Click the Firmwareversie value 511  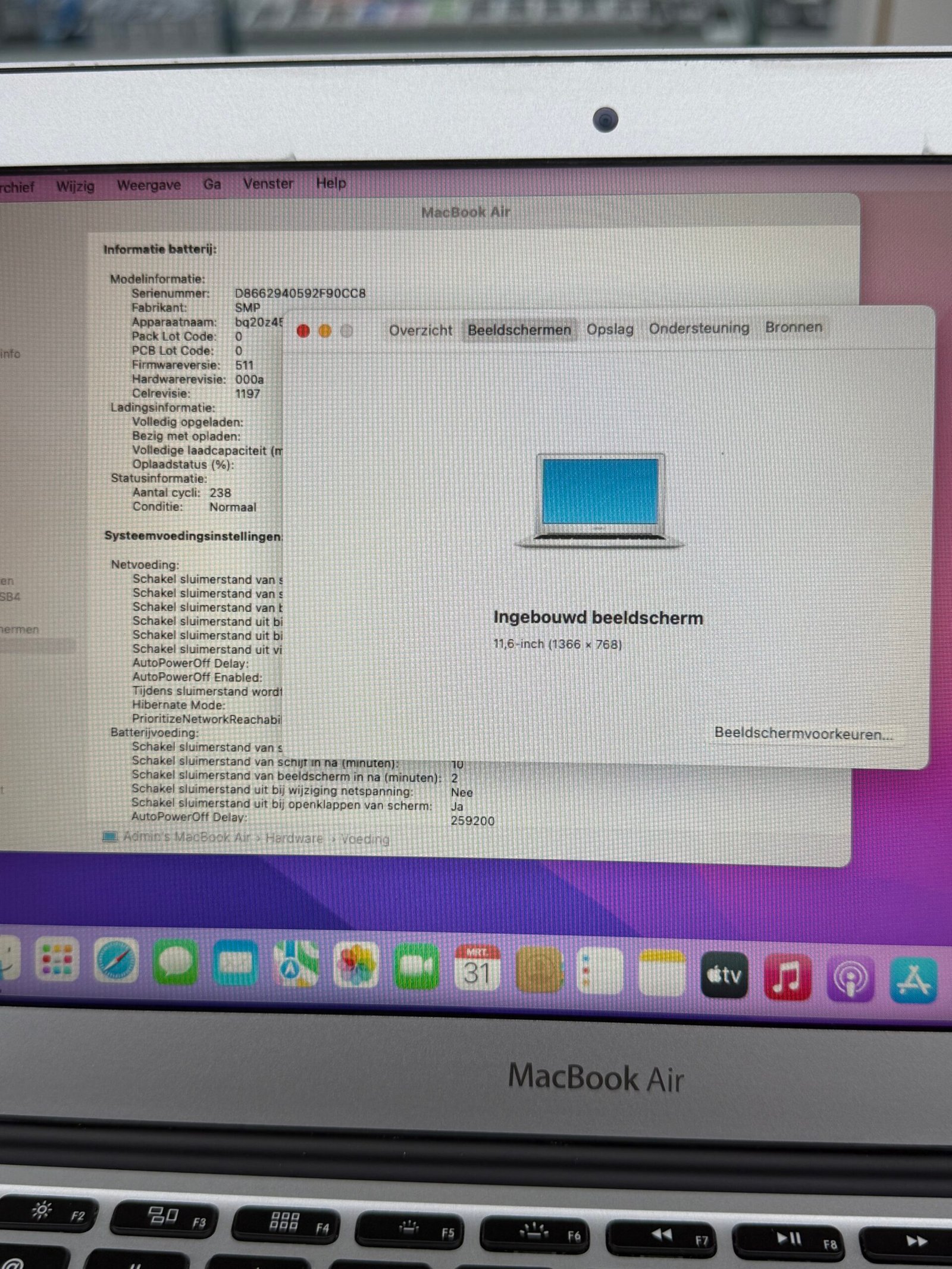click(244, 365)
